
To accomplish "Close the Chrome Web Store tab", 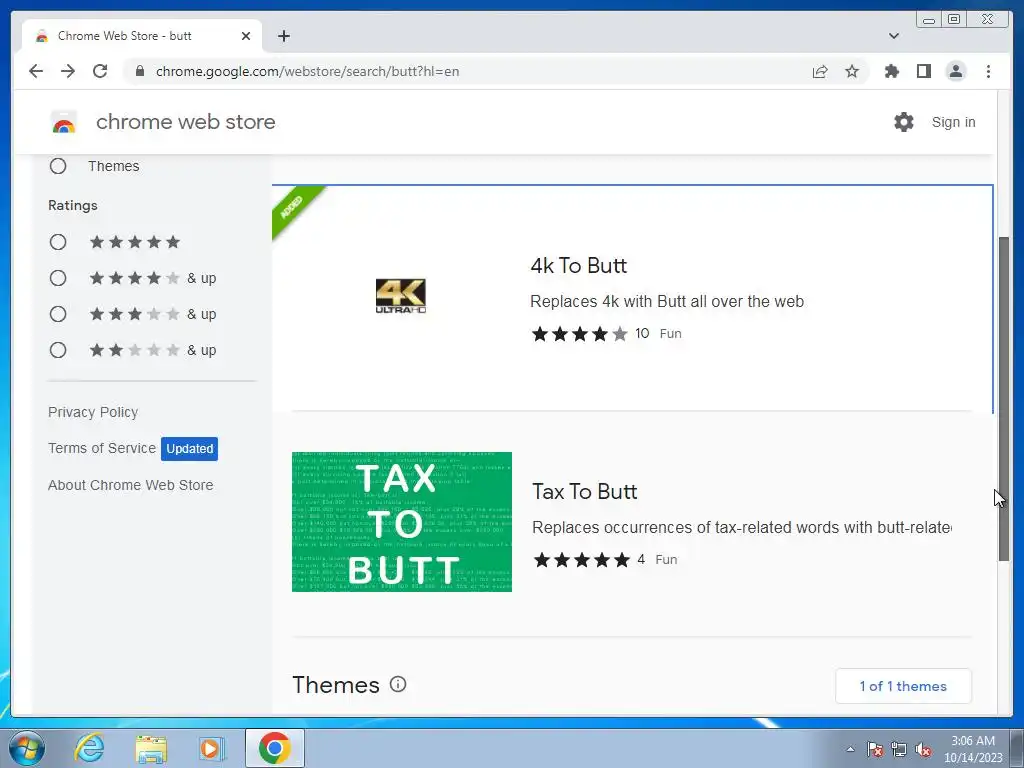I will (246, 36).
